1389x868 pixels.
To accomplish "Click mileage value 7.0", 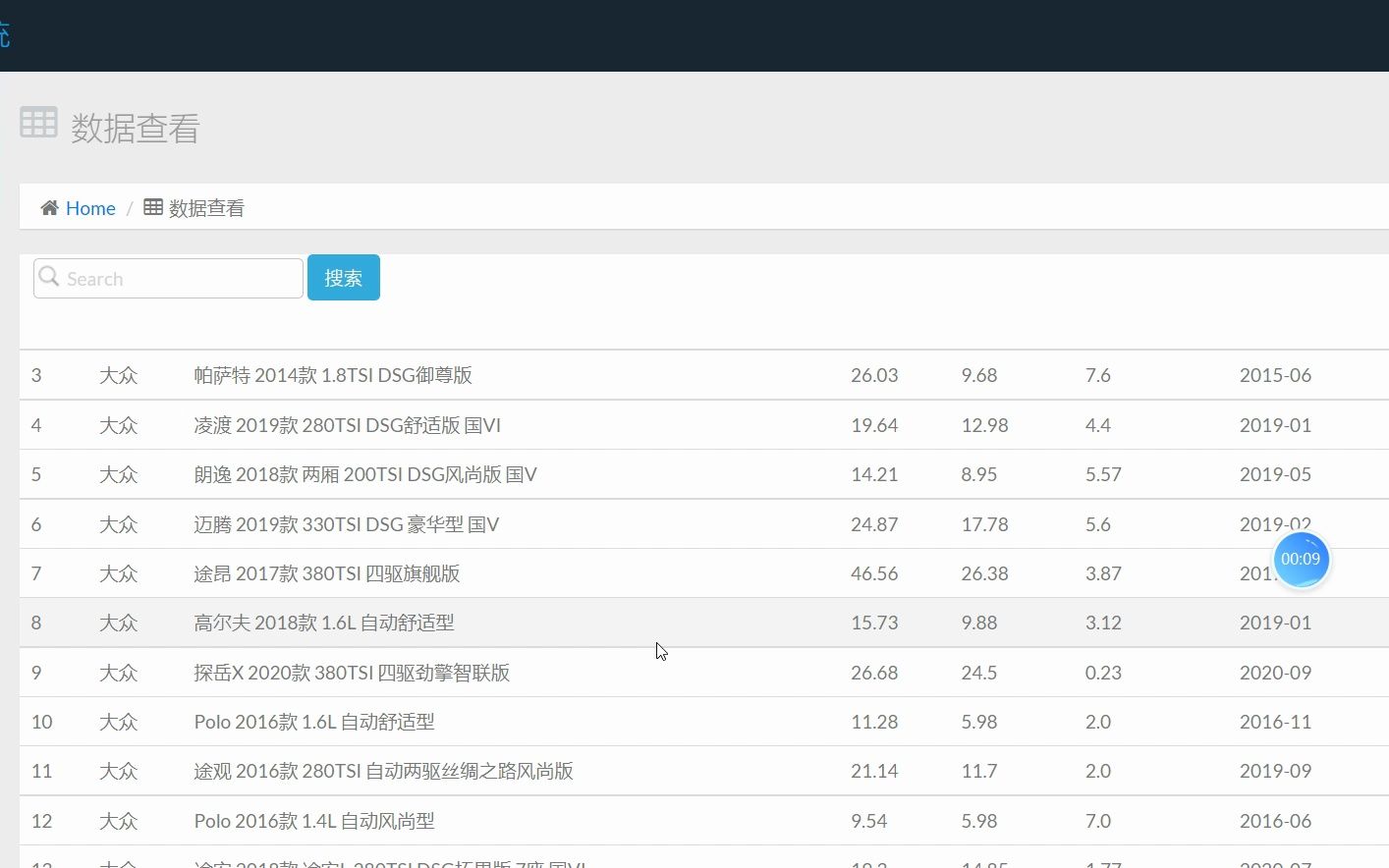I will click(1098, 821).
